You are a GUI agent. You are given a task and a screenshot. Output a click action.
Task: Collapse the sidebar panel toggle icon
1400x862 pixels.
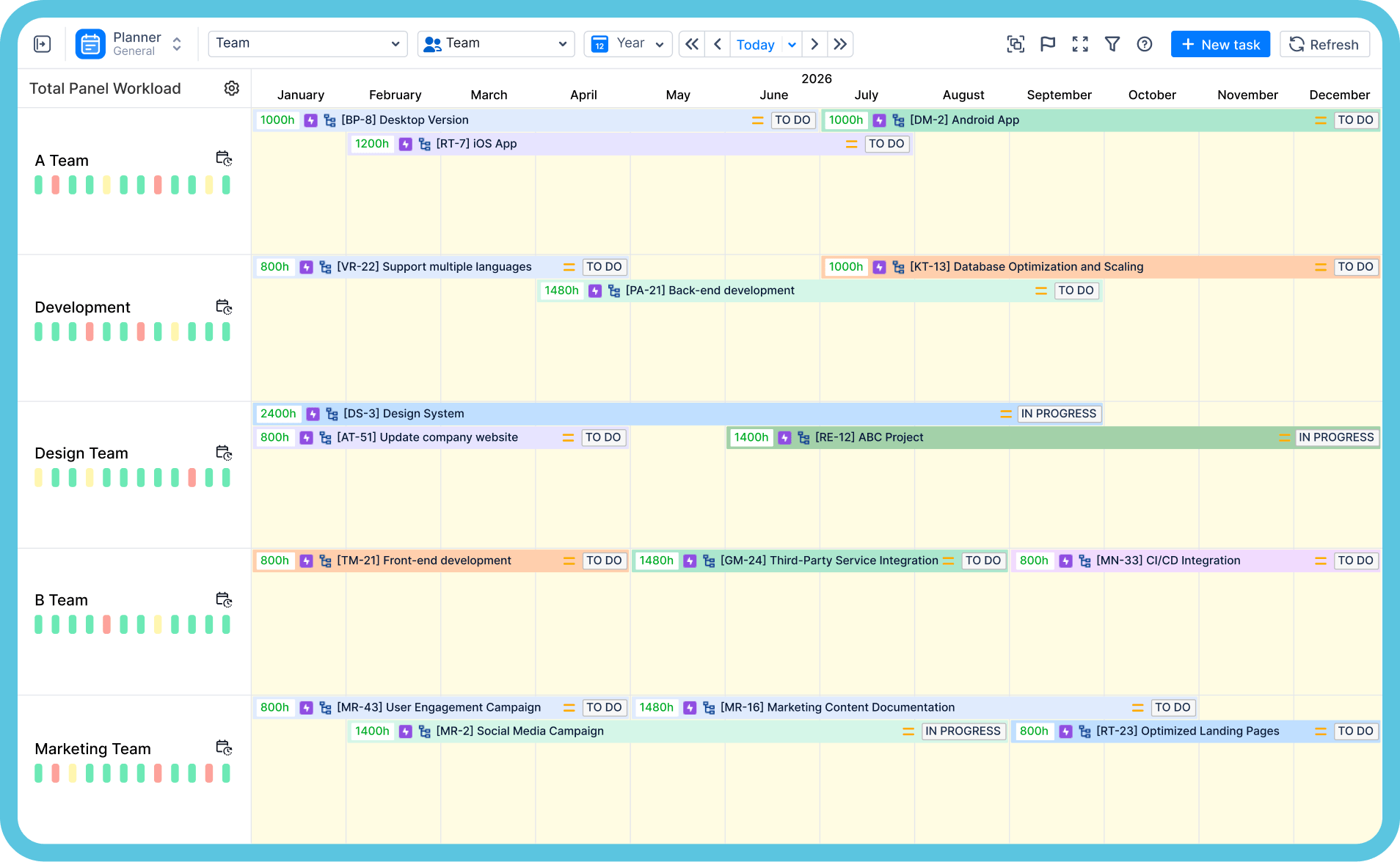43,44
